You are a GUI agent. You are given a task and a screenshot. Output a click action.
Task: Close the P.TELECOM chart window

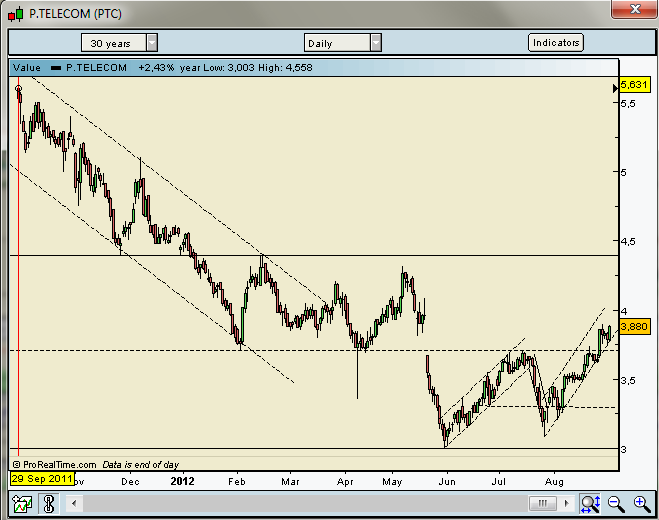click(635, 9)
